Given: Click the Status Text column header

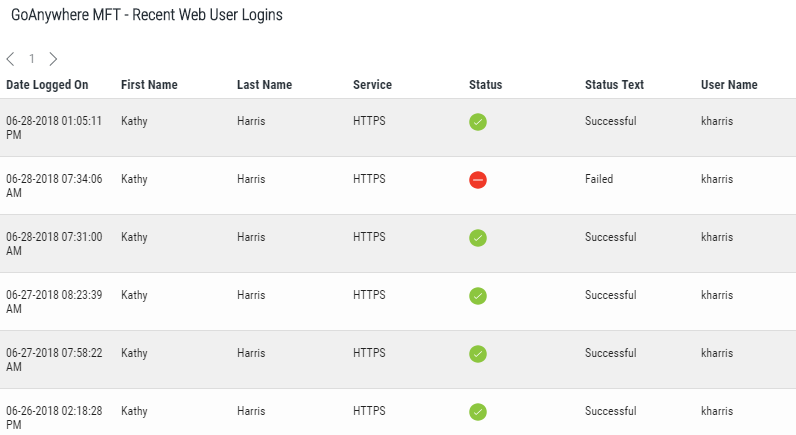Looking at the screenshot, I should point(614,85).
